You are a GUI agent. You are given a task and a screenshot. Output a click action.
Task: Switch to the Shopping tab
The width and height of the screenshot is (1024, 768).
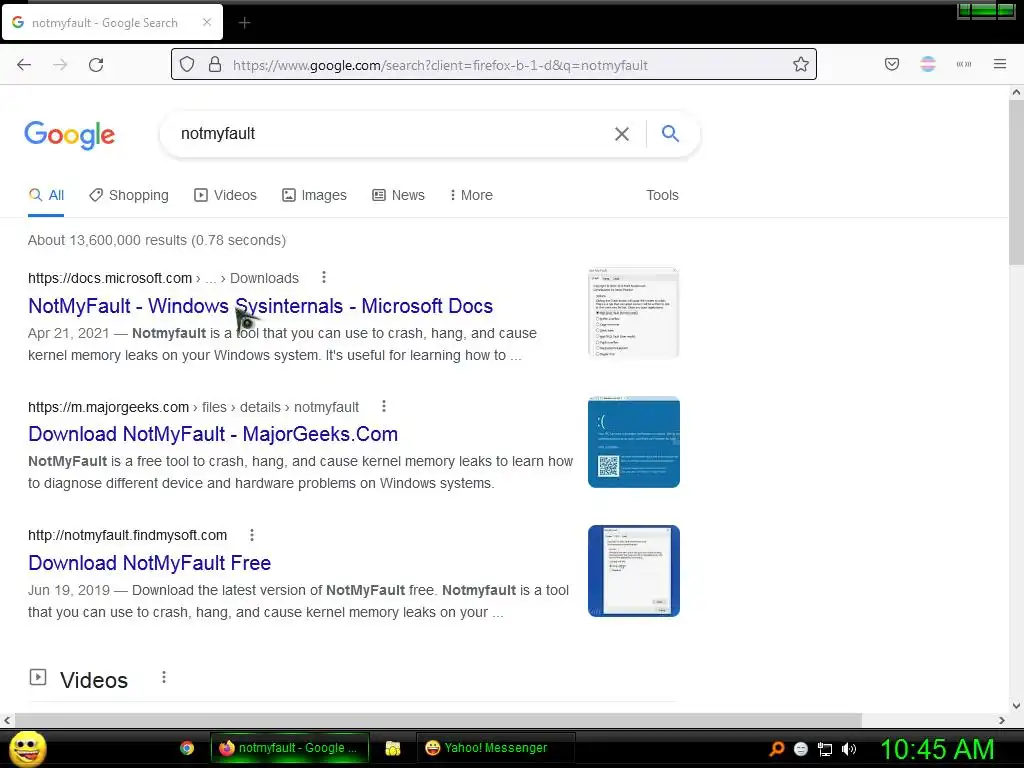coord(129,195)
